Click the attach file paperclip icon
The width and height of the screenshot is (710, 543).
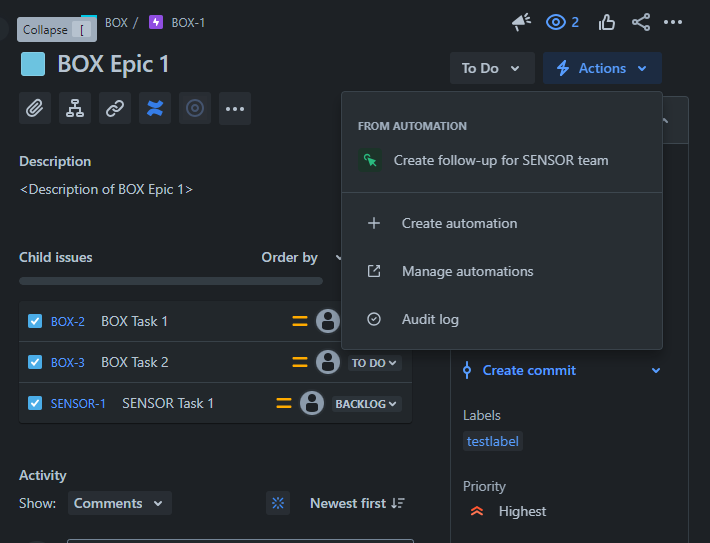[x=35, y=108]
